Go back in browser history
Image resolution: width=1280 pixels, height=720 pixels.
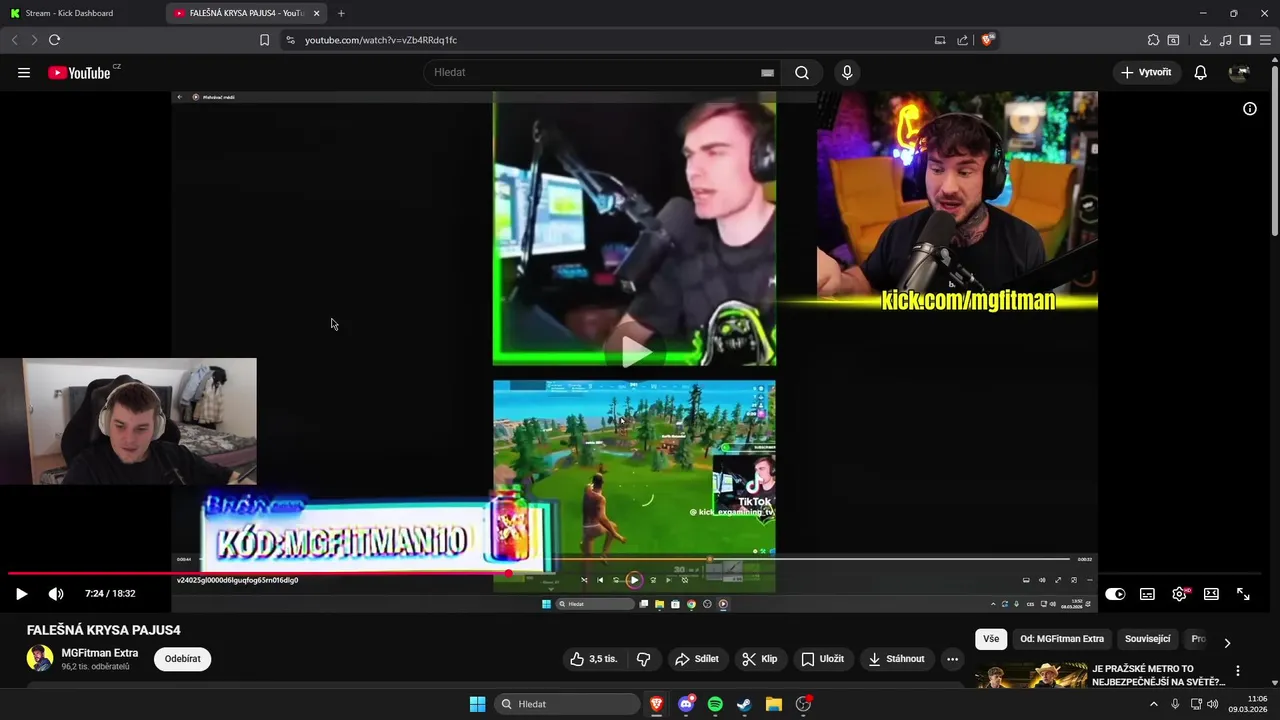pos(14,40)
